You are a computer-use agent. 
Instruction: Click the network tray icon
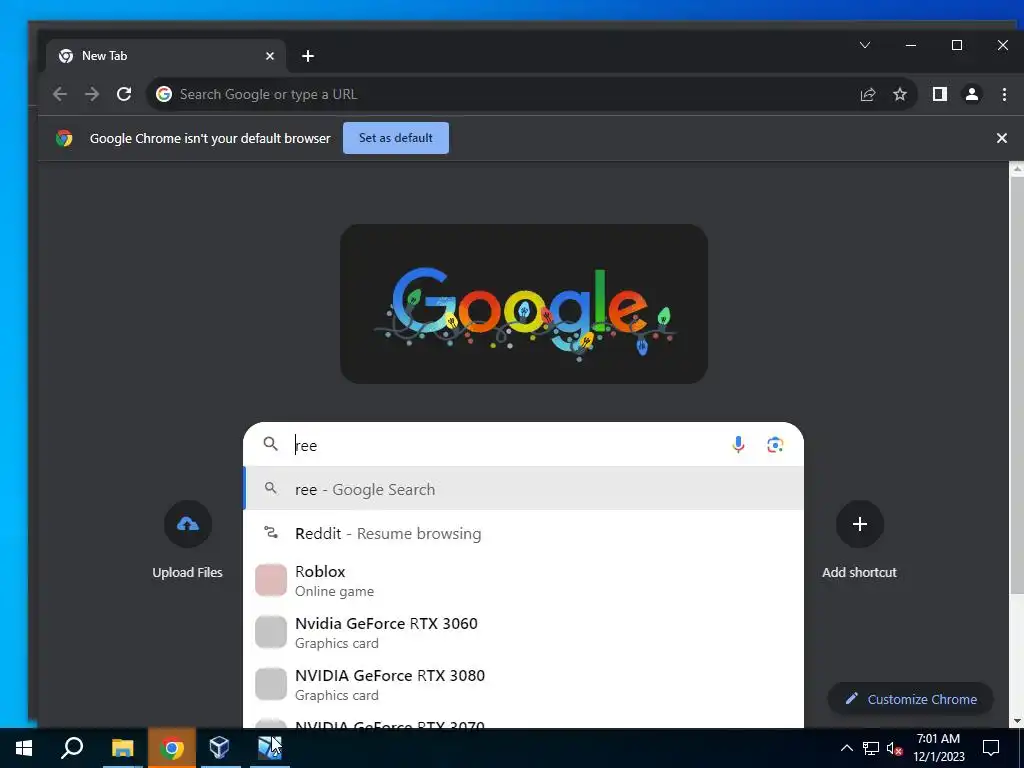point(871,748)
